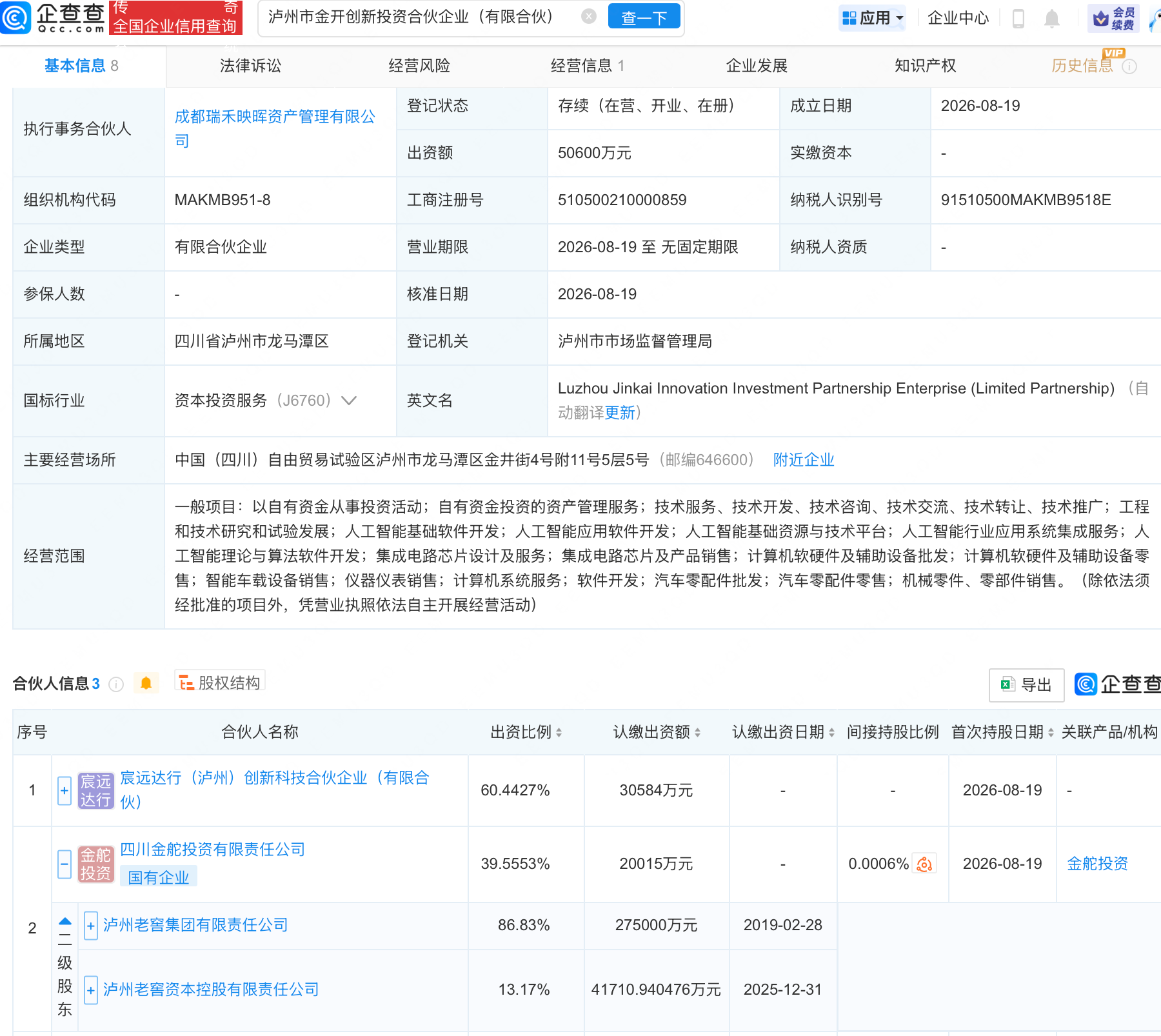Click the 国有企业 tag

[x=159, y=878]
